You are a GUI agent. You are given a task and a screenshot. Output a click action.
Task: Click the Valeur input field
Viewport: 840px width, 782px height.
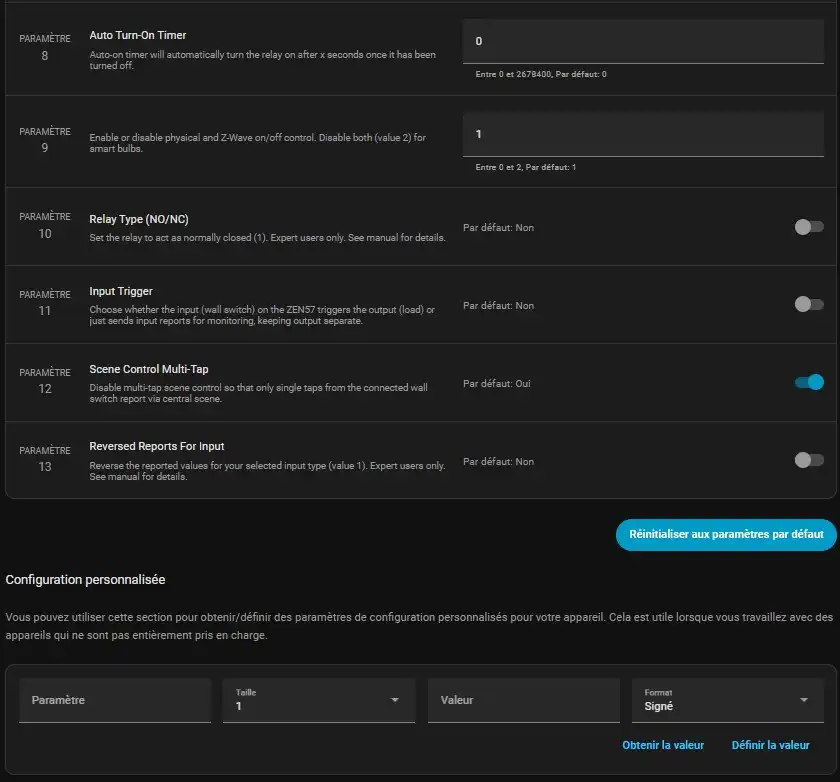pos(524,700)
